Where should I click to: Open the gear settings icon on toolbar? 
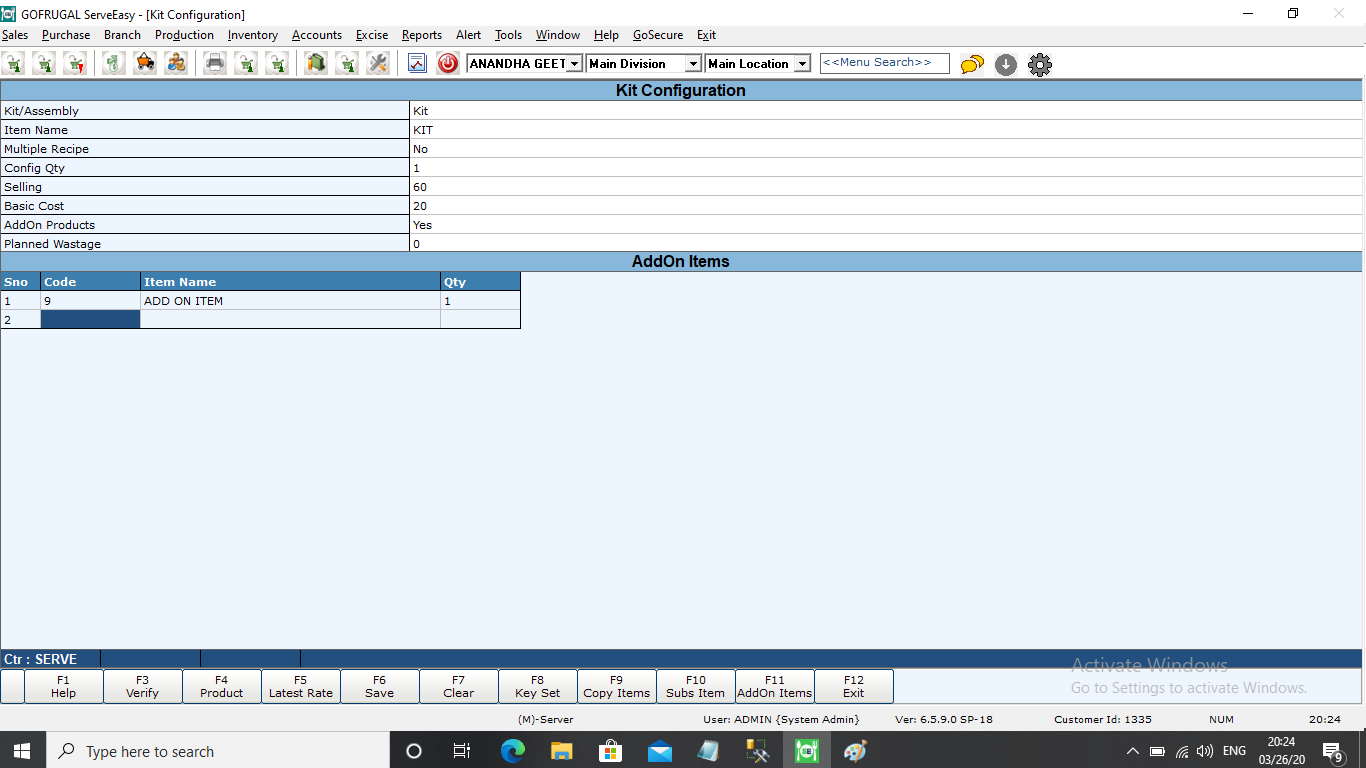(1039, 63)
